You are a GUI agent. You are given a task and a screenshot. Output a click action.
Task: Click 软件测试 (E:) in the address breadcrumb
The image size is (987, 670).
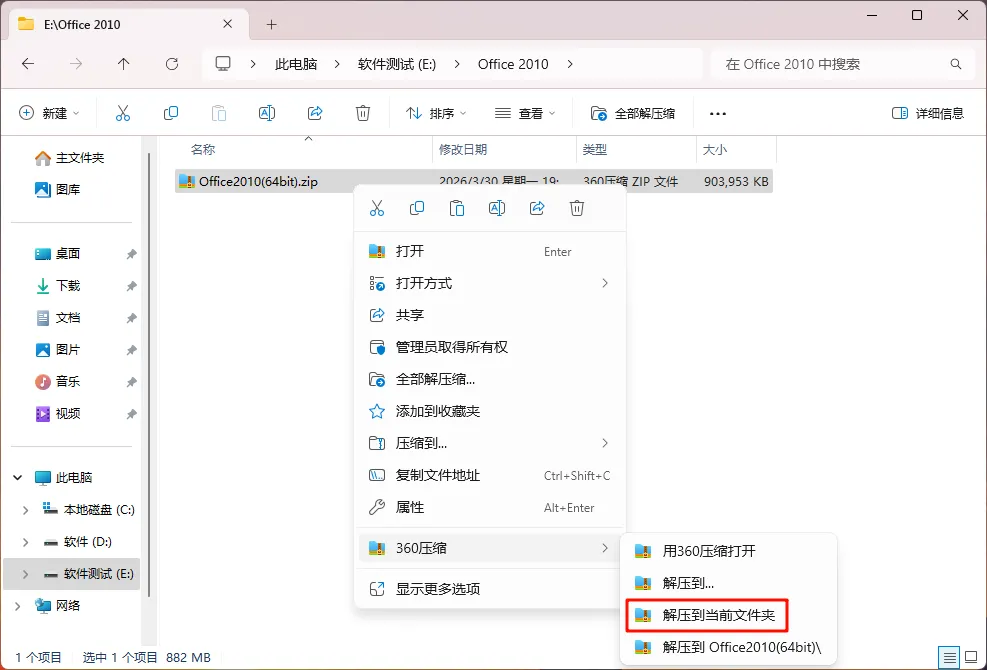point(397,64)
